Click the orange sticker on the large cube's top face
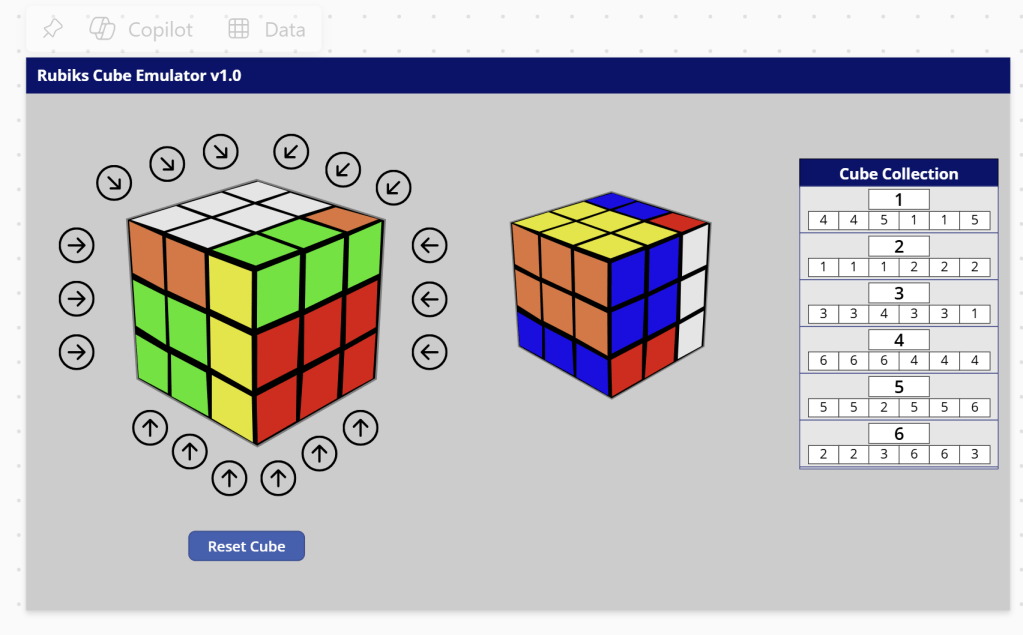Viewport: 1023px width, 635px height. (x=342, y=219)
